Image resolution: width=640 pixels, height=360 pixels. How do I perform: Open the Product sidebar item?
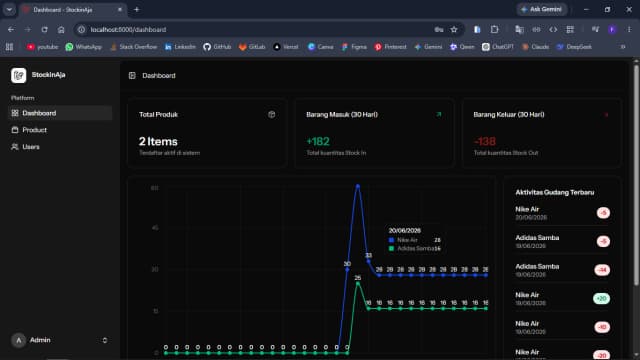click(60, 130)
